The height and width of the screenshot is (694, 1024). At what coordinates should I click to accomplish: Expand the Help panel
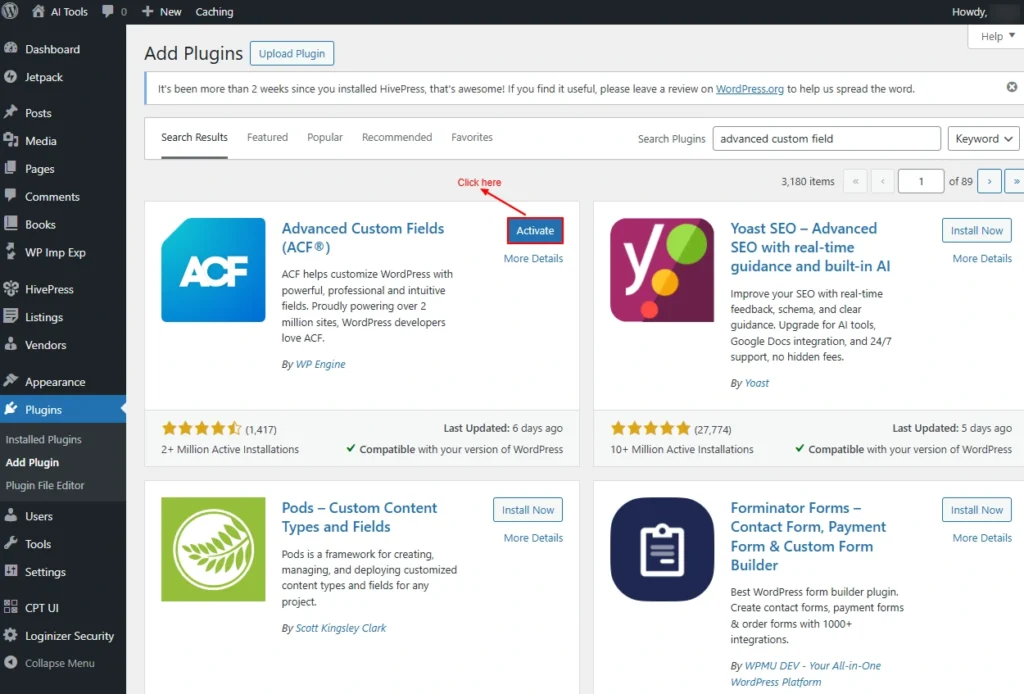[x=995, y=37]
